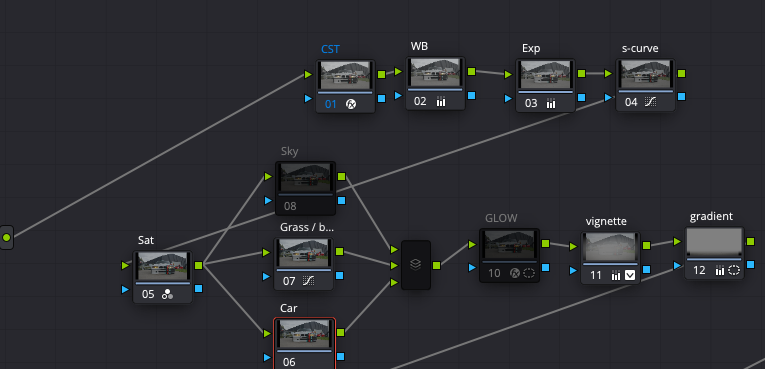
Task: Click the 'Grass / b...' node label
Action: point(307,227)
